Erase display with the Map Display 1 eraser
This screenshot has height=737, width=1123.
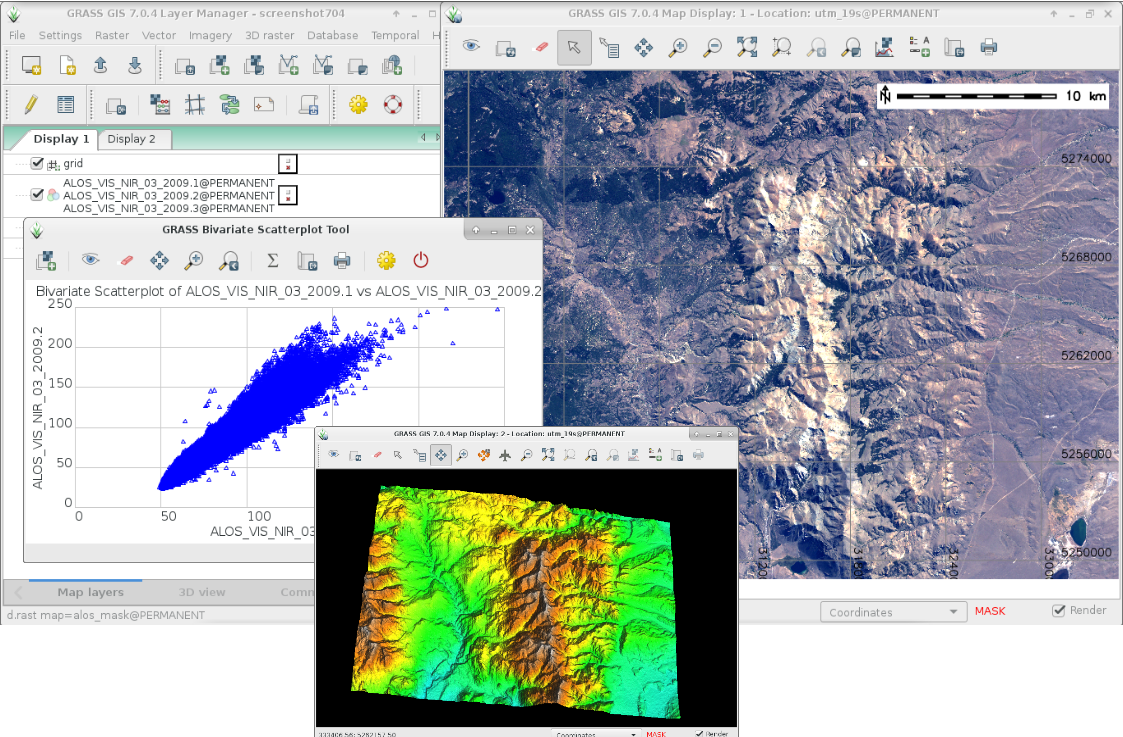(541, 47)
